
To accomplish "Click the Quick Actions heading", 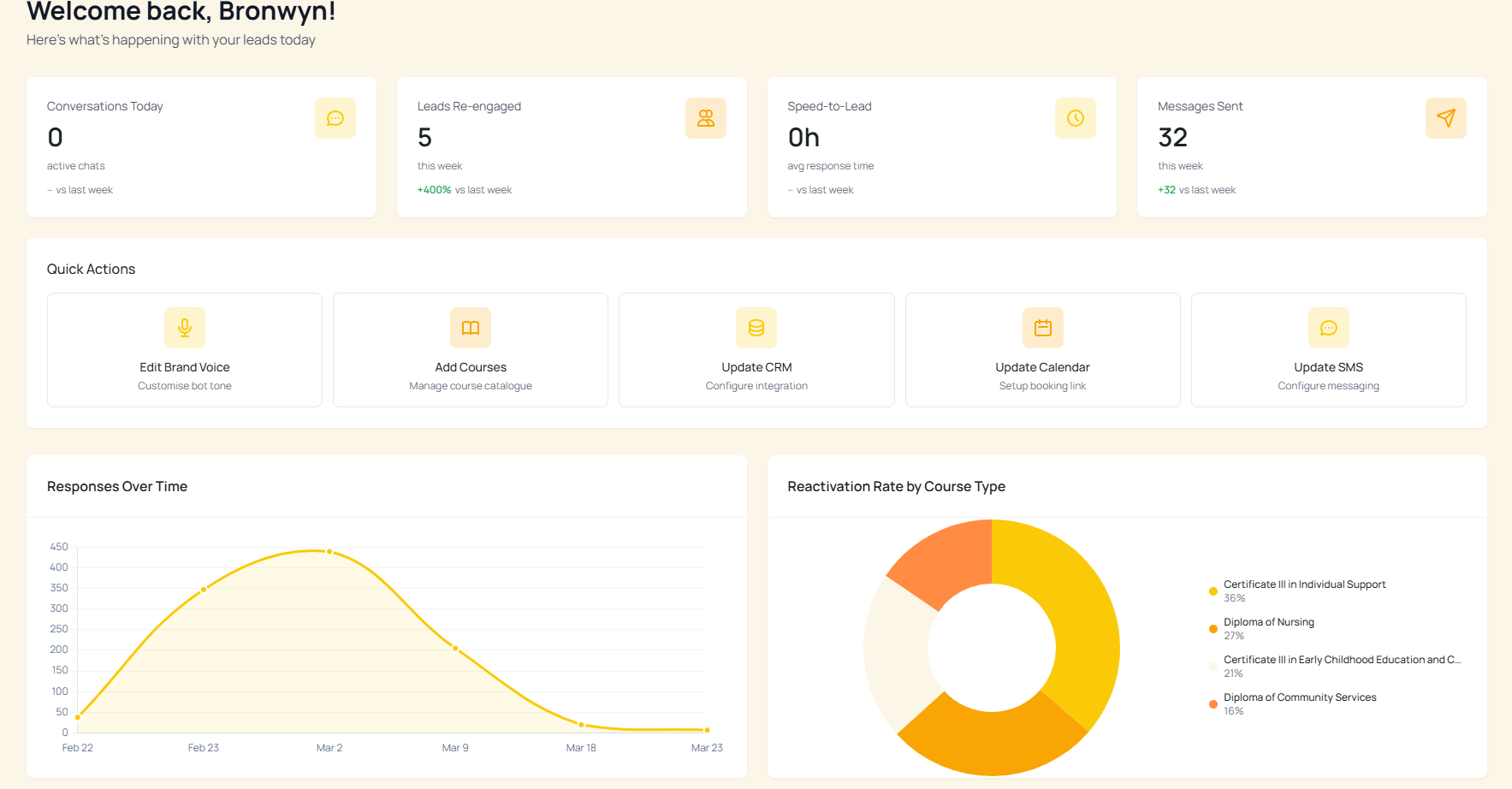I will 91,269.
